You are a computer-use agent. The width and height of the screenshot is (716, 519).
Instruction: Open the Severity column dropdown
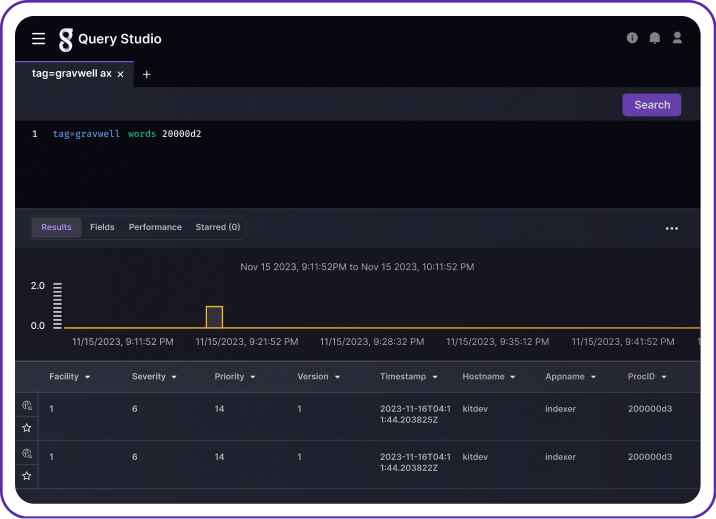174,377
